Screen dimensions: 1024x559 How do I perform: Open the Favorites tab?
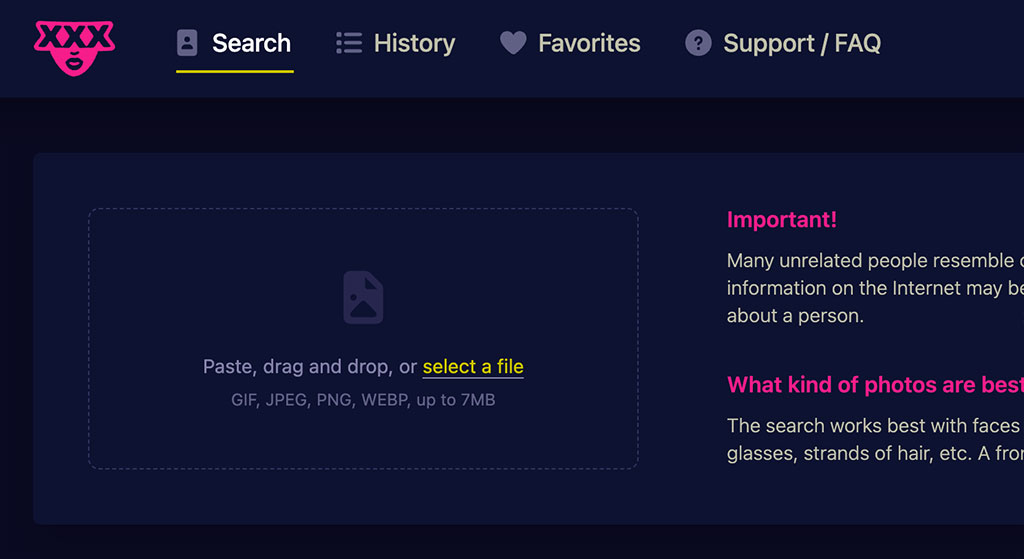[x=570, y=43]
